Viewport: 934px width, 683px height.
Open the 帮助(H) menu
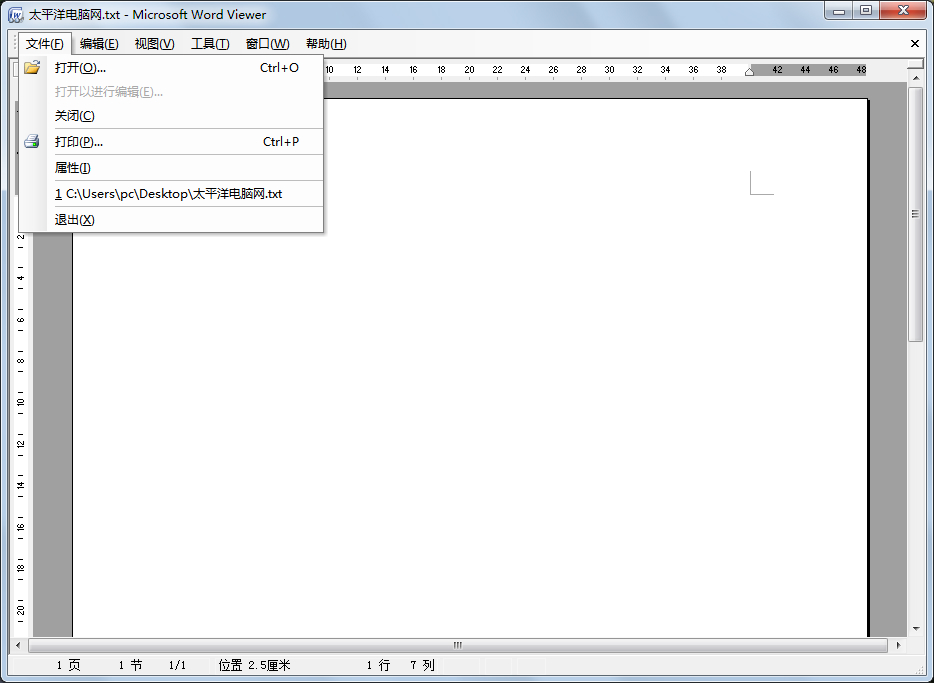point(326,43)
